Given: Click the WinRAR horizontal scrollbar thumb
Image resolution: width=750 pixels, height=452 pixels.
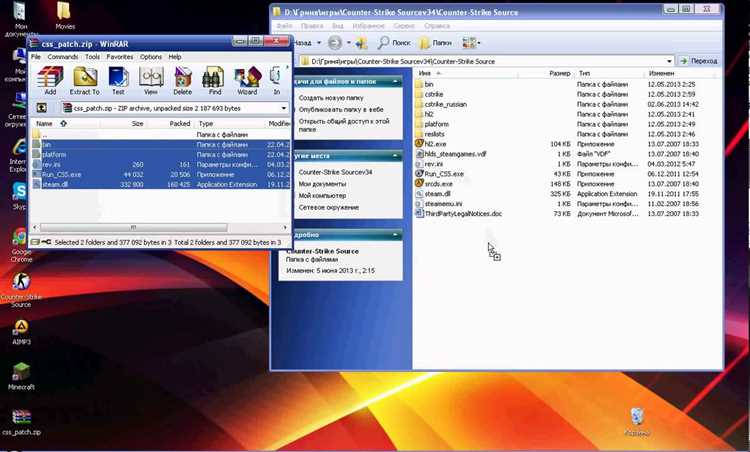Looking at the screenshot, I should point(133,228).
